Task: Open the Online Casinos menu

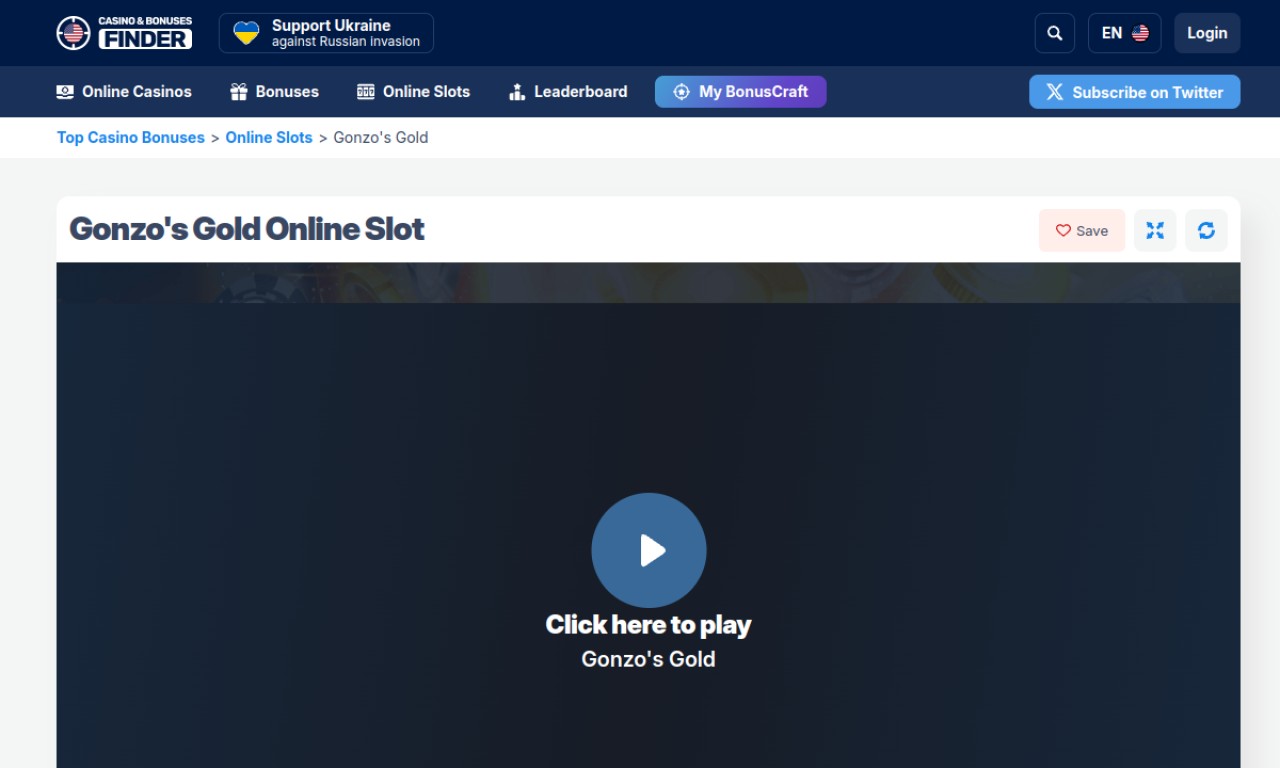Action: coord(136,92)
